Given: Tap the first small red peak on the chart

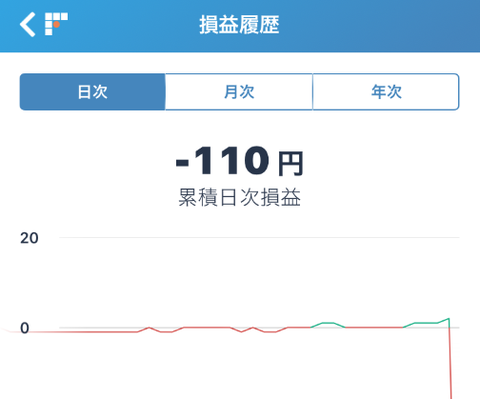Looking at the screenshot, I should [x=149, y=328].
